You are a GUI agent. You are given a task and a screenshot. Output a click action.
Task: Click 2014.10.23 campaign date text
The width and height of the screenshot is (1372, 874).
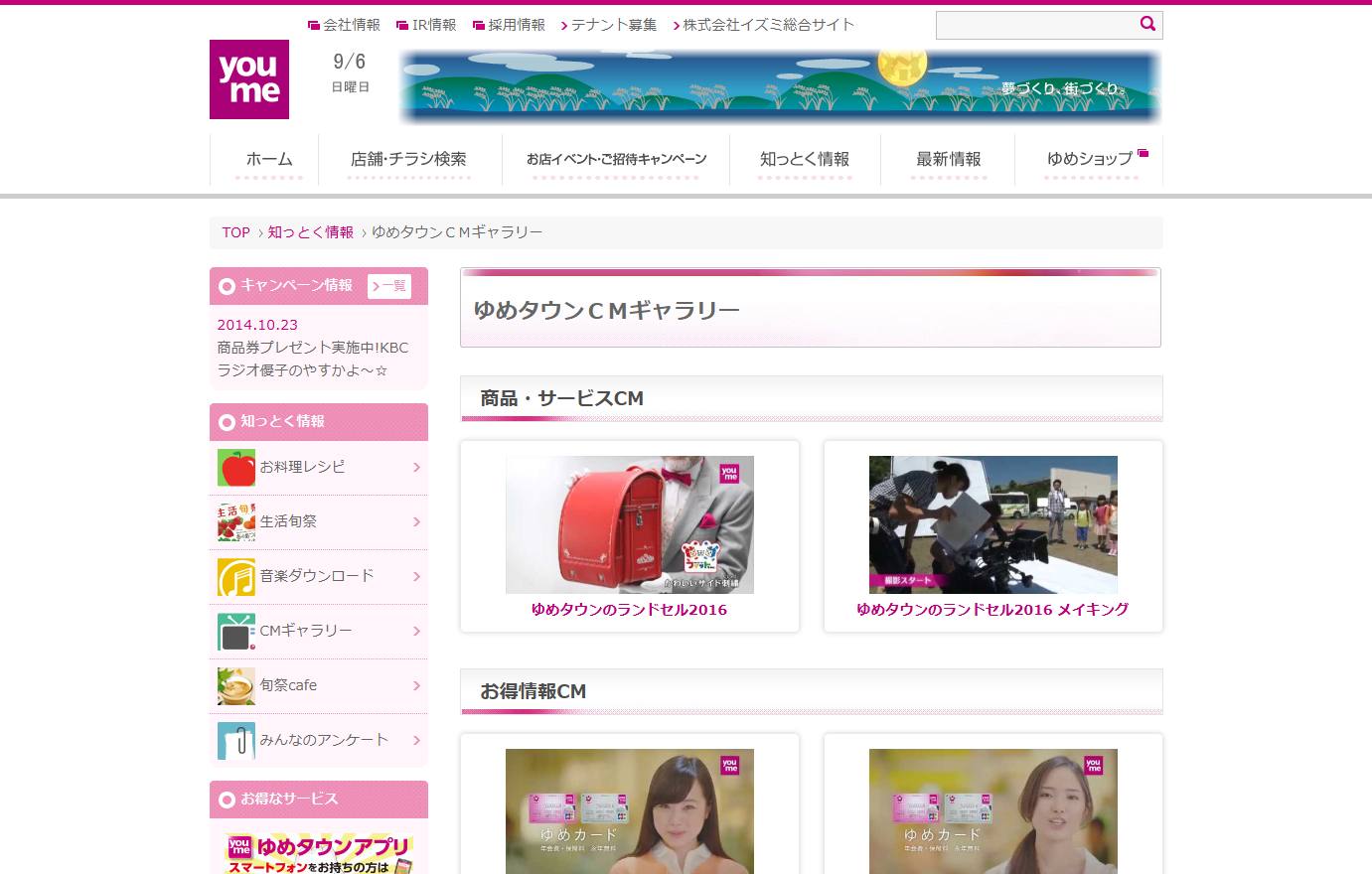[257, 325]
